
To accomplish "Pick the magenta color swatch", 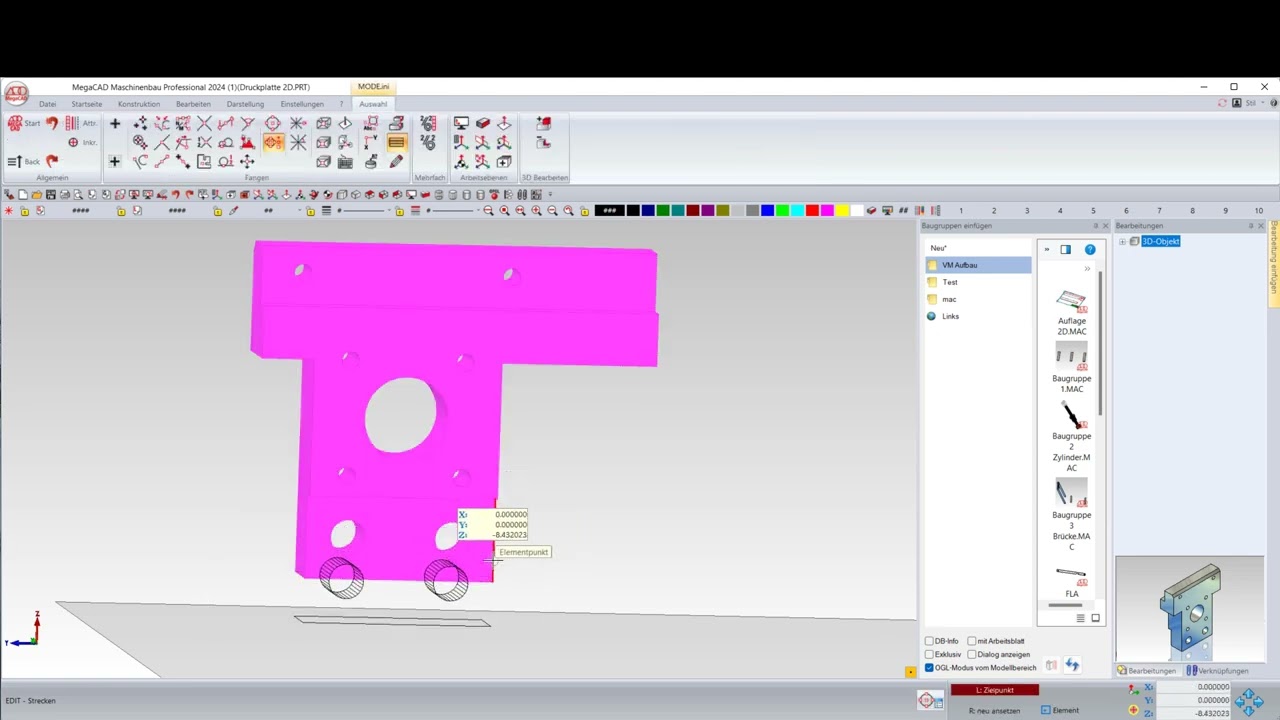I will [x=827, y=210].
